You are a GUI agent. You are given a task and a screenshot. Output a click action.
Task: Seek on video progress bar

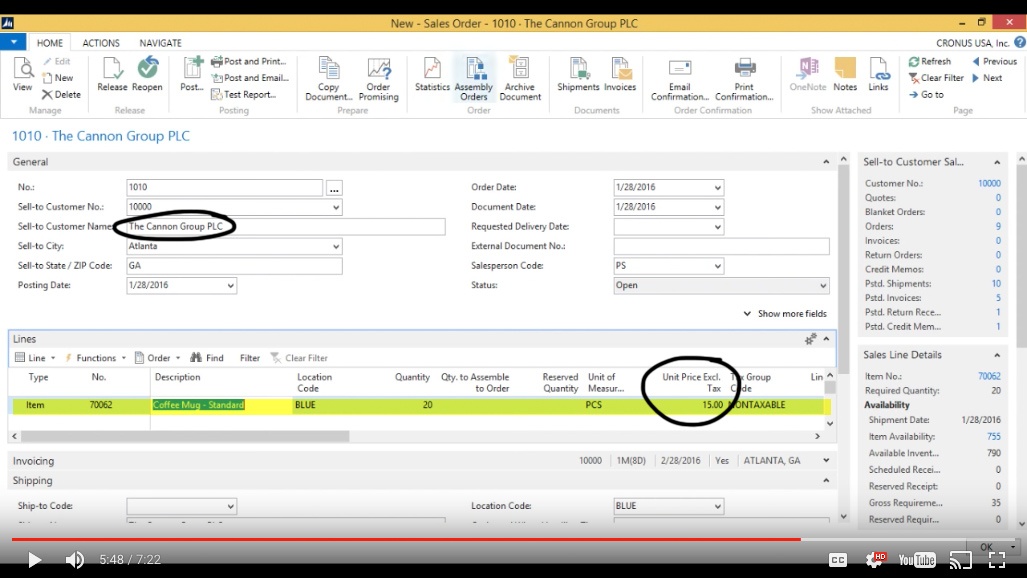coord(514,539)
